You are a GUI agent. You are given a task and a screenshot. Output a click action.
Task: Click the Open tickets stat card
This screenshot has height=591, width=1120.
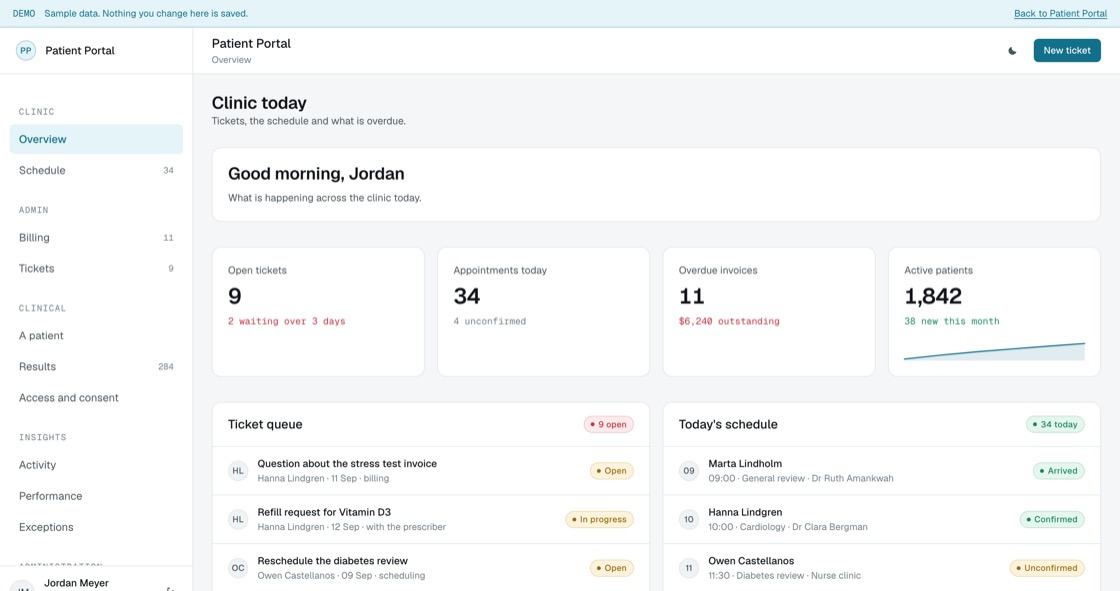tap(318, 312)
